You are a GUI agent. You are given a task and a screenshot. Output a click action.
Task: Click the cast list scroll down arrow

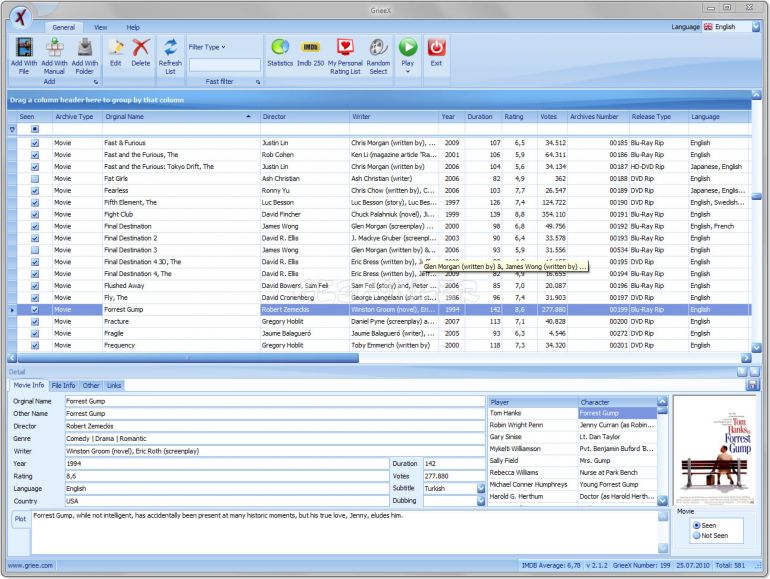pyautogui.click(x=662, y=500)
